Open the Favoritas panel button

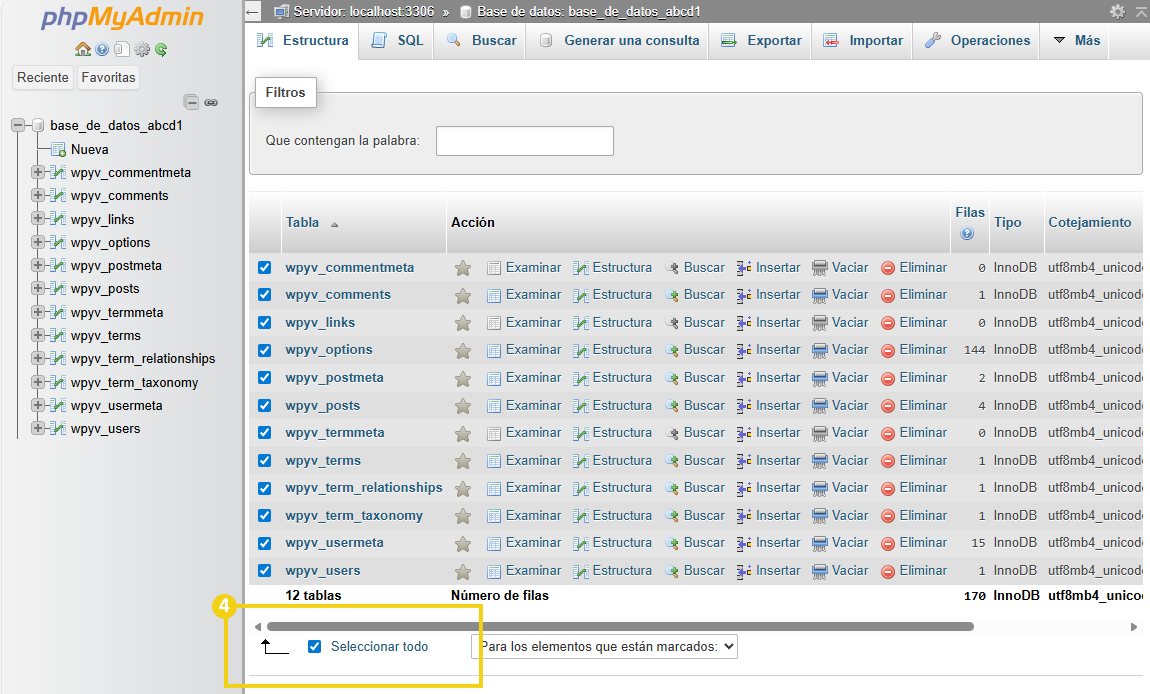pyautogui.click(x=107, y=77)
